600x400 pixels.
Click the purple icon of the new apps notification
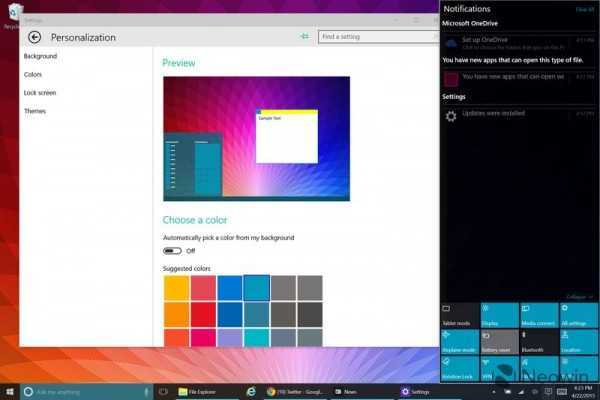(451, 79)
